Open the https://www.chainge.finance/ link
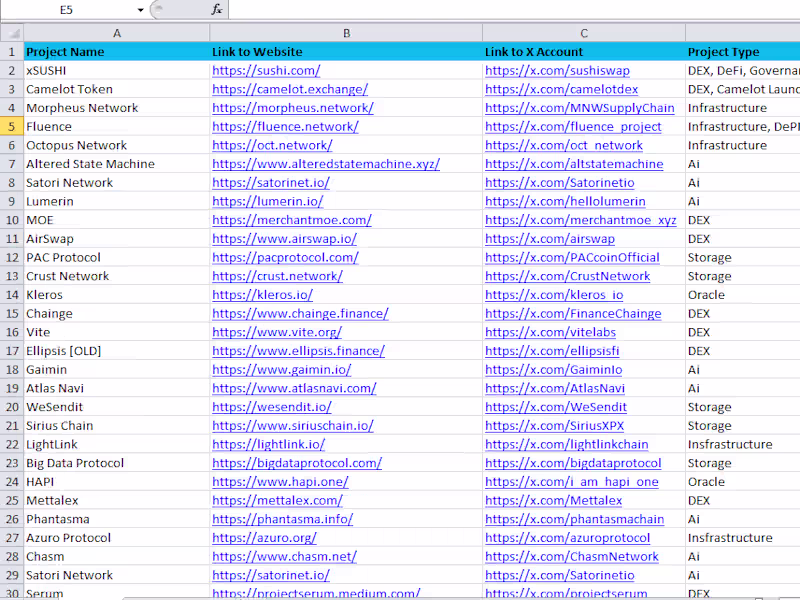 [300, 314]
